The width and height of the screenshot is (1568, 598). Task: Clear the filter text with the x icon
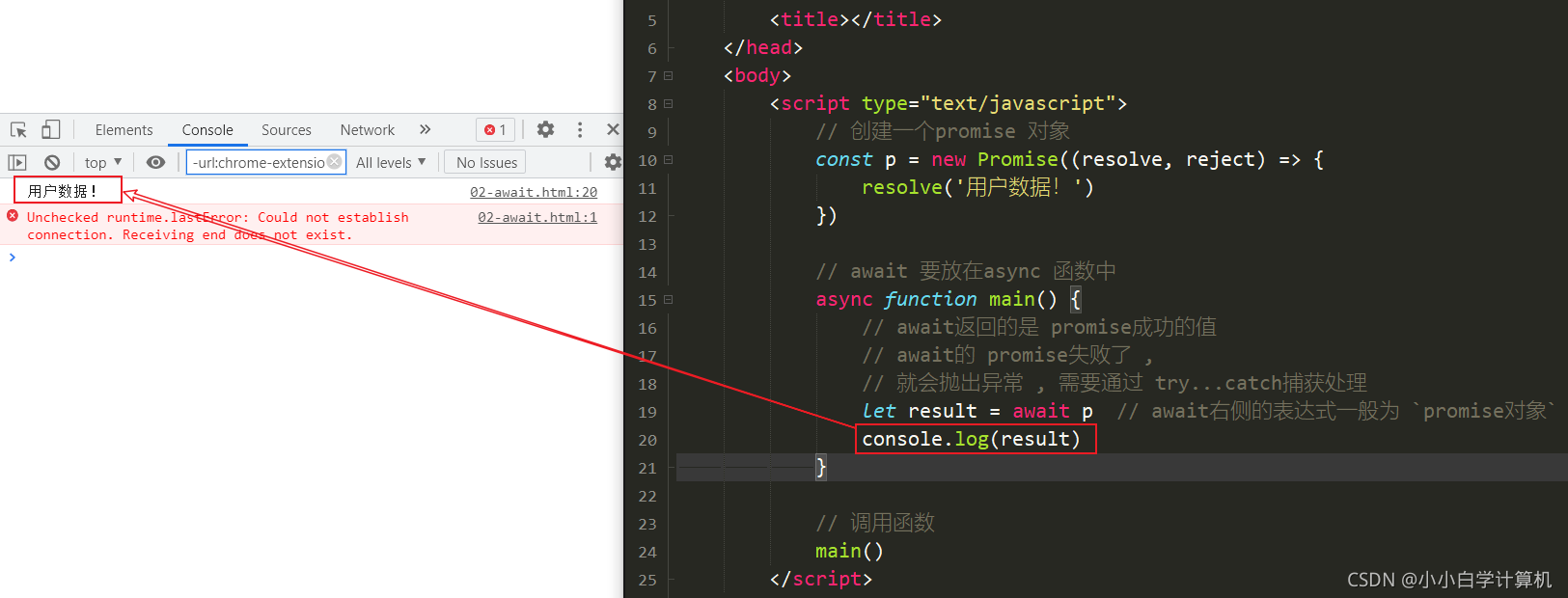tap(334, 161)
